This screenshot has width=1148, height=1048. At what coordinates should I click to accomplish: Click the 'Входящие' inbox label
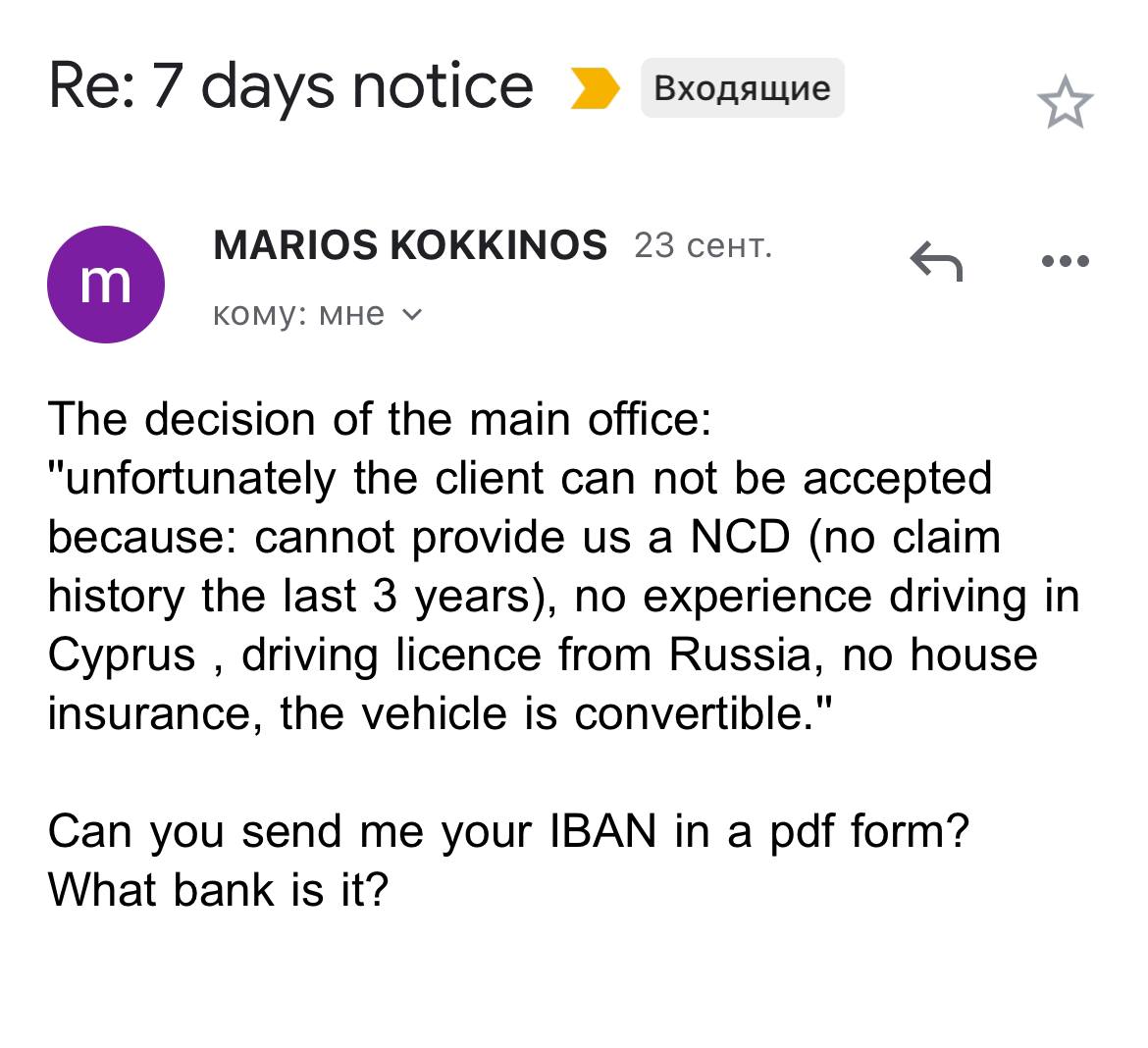pos(742,88)
